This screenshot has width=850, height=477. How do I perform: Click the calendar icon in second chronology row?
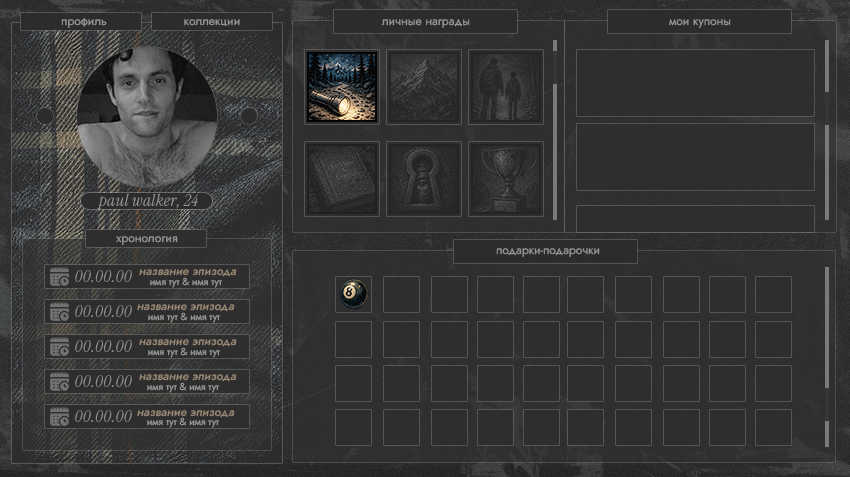[x=59, y=312]
